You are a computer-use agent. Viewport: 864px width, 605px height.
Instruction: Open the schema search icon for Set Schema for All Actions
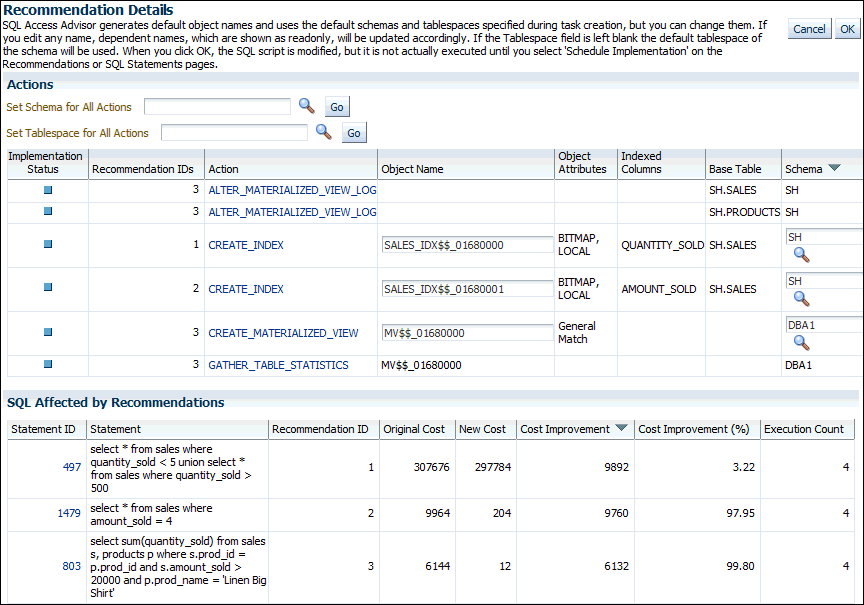(x=305, y=106)
